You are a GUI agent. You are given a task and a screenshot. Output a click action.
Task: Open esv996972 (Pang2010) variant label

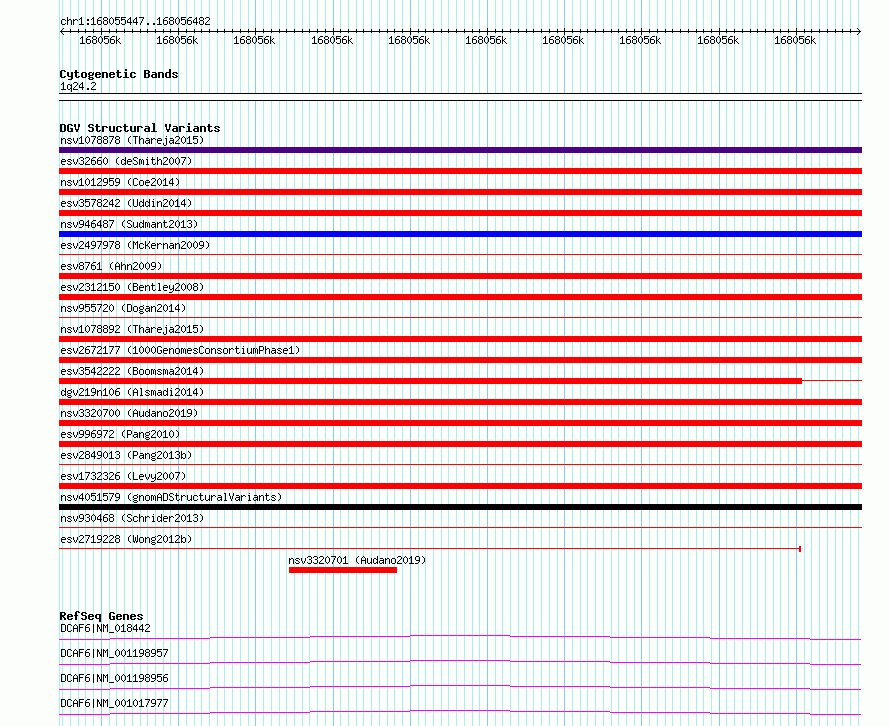coord(120,434)
